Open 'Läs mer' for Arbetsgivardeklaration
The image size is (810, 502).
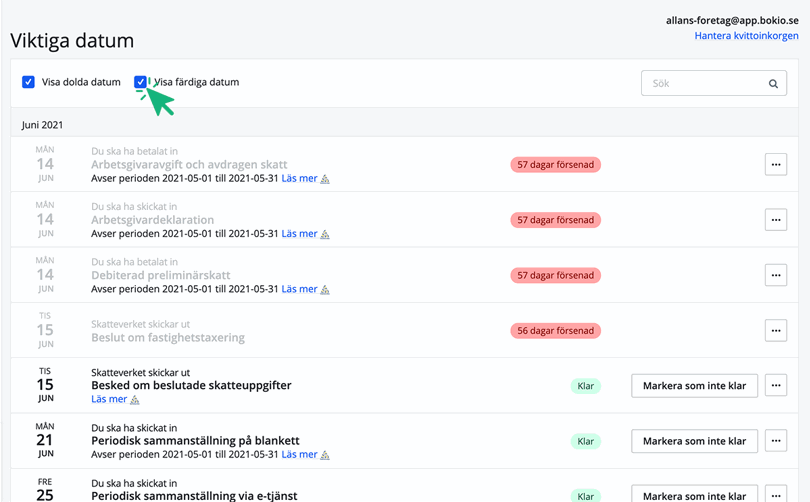299,234
